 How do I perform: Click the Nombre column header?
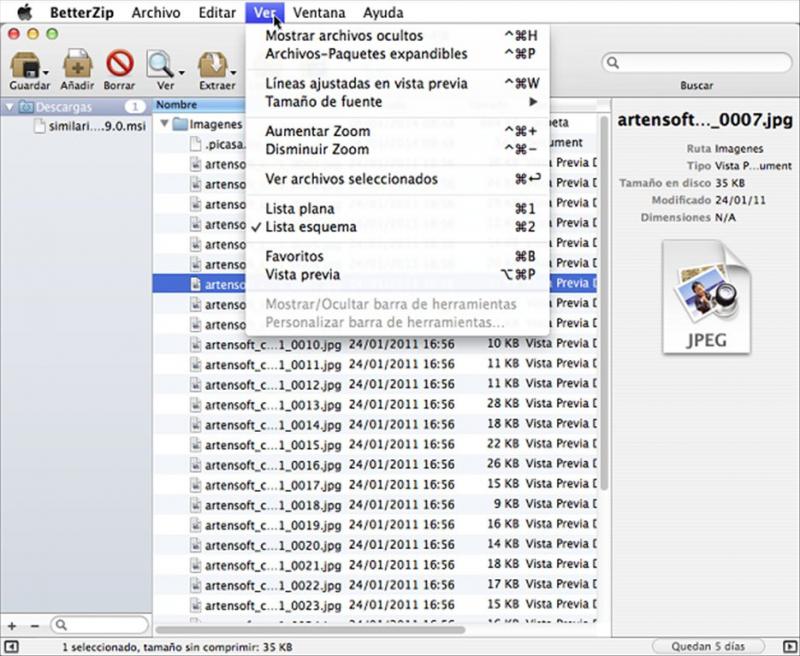199,105
